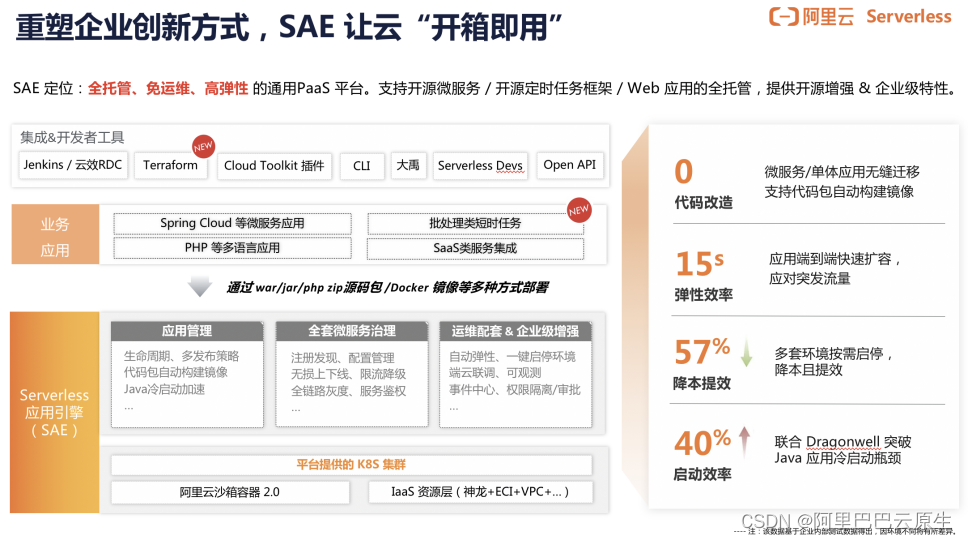
Task: Click the line 生命周期、多发布策略
Action: point(182,356)
